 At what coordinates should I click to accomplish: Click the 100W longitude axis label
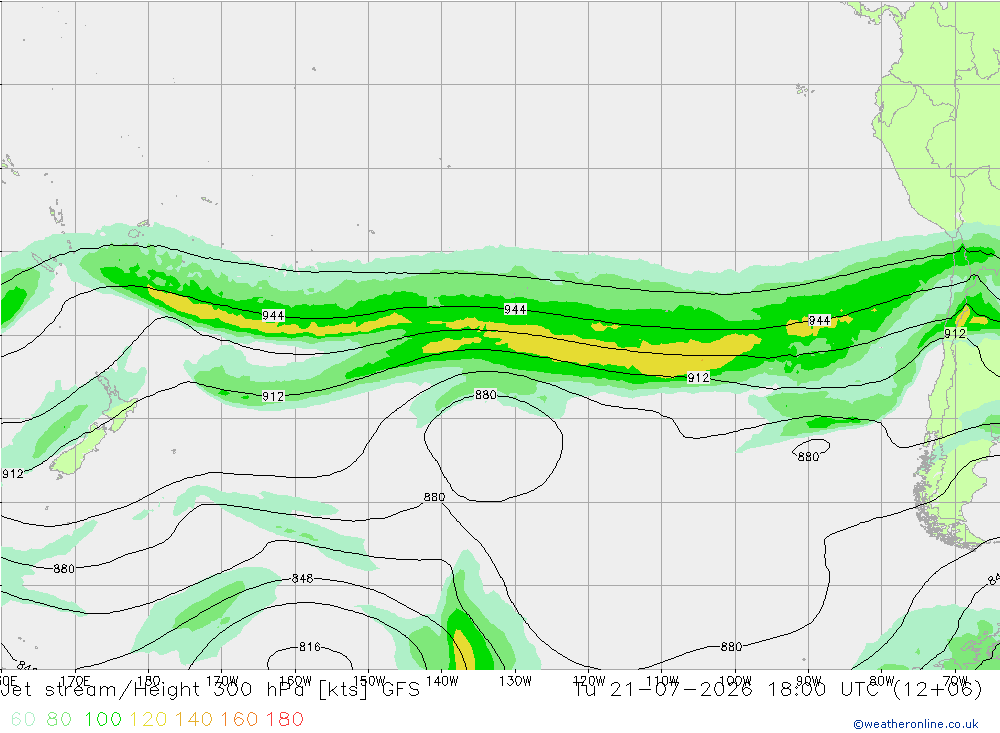735,681
